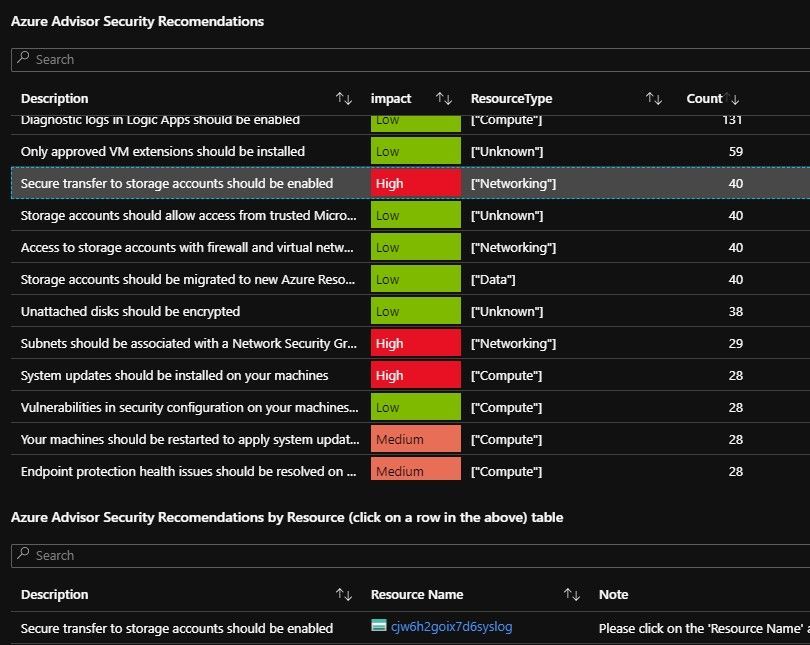The width and height of the screenshot is (810, 645).
Task: Open the cjw6h2goix7d6syslog resource link
Action: [451, 627]
